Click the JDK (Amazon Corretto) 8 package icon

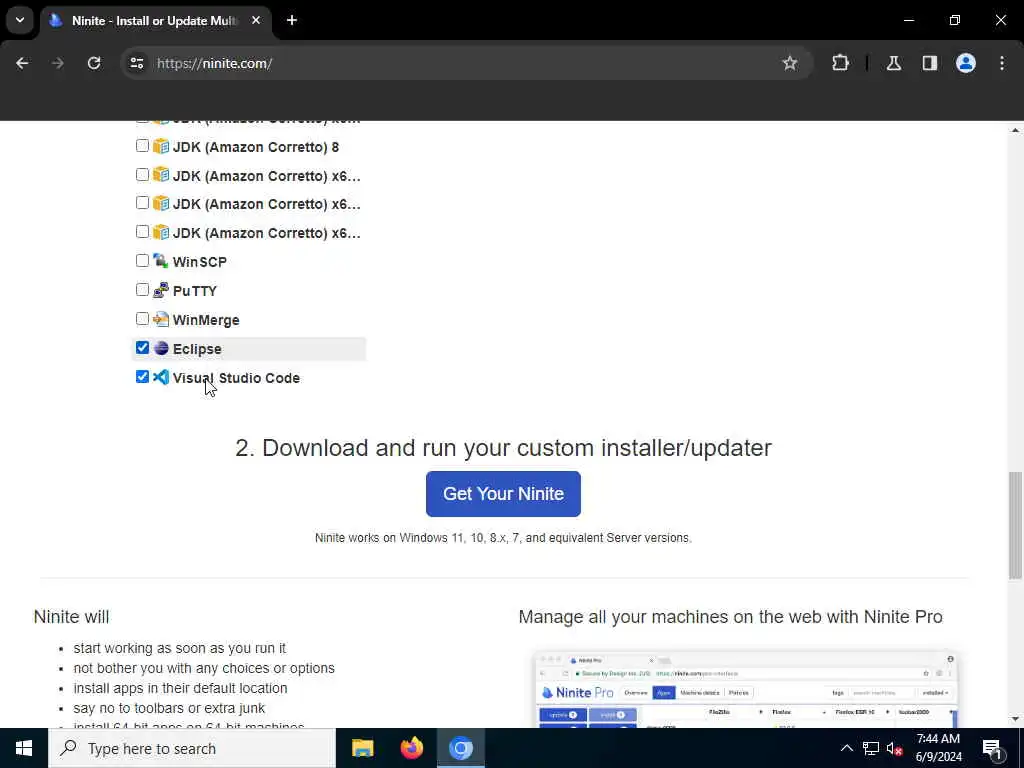(x=161, y=146)
